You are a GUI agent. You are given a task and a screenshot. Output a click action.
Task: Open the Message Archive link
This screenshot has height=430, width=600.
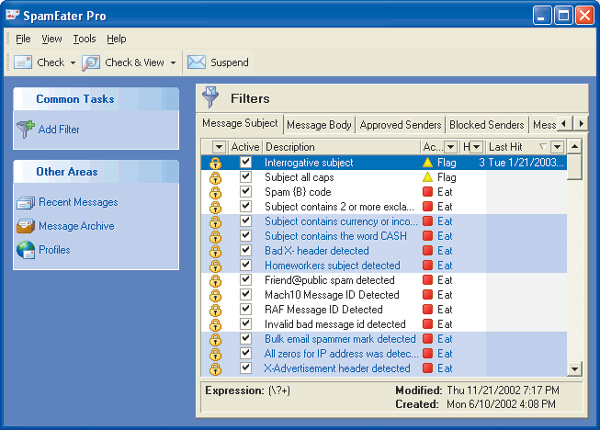(x=77, y=226)
